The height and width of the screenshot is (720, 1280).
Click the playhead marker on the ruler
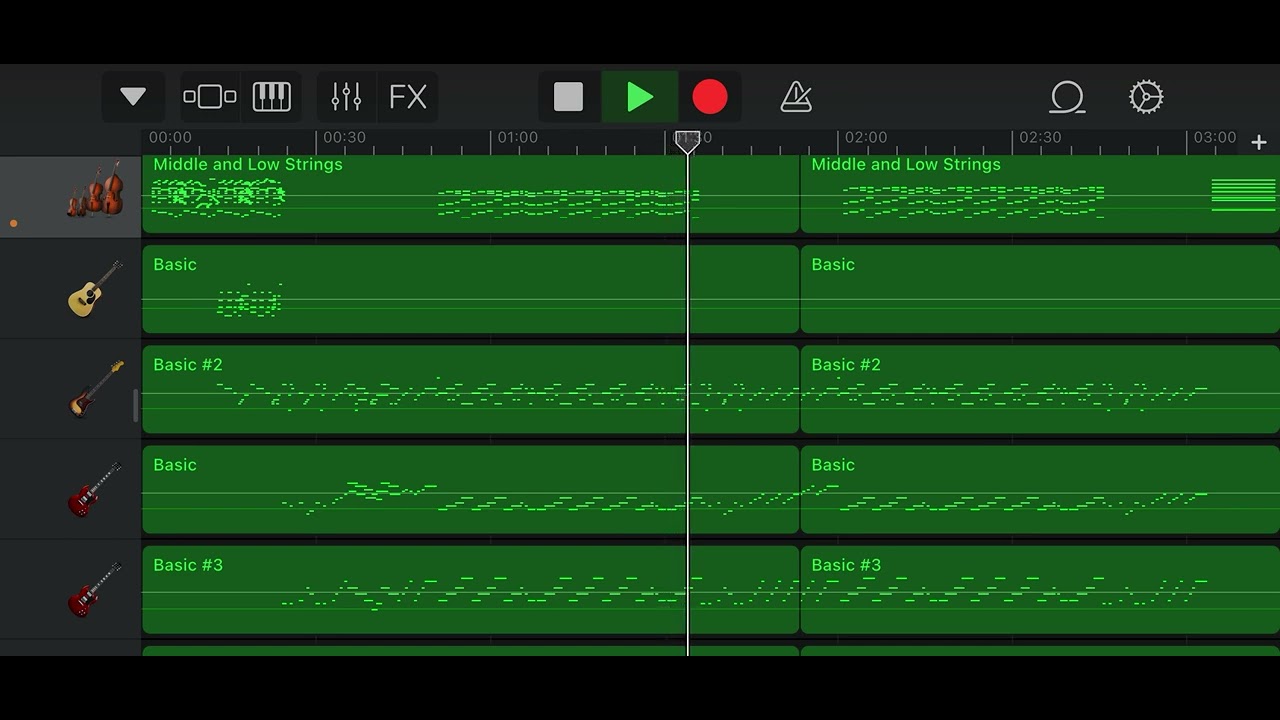click(x=687, y=142)
